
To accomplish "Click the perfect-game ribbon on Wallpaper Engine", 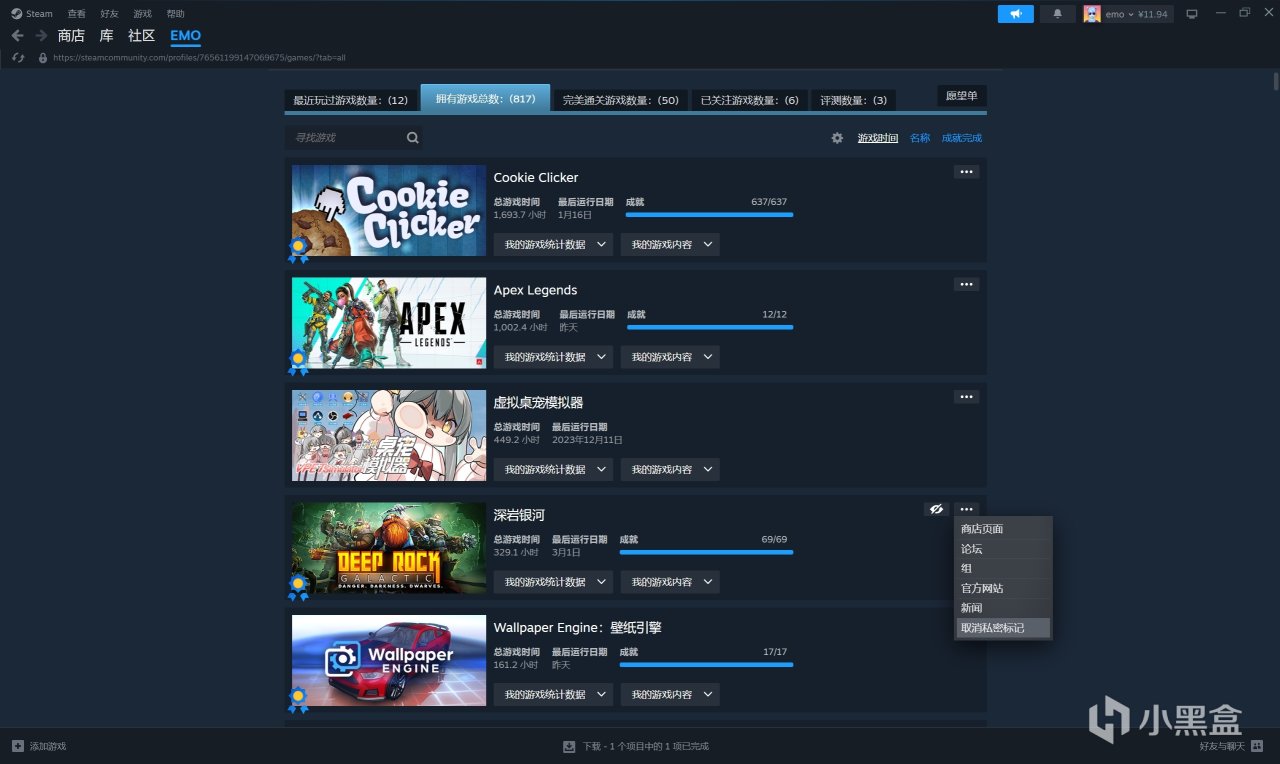I will pyautogui.click(x=298, y=699).
